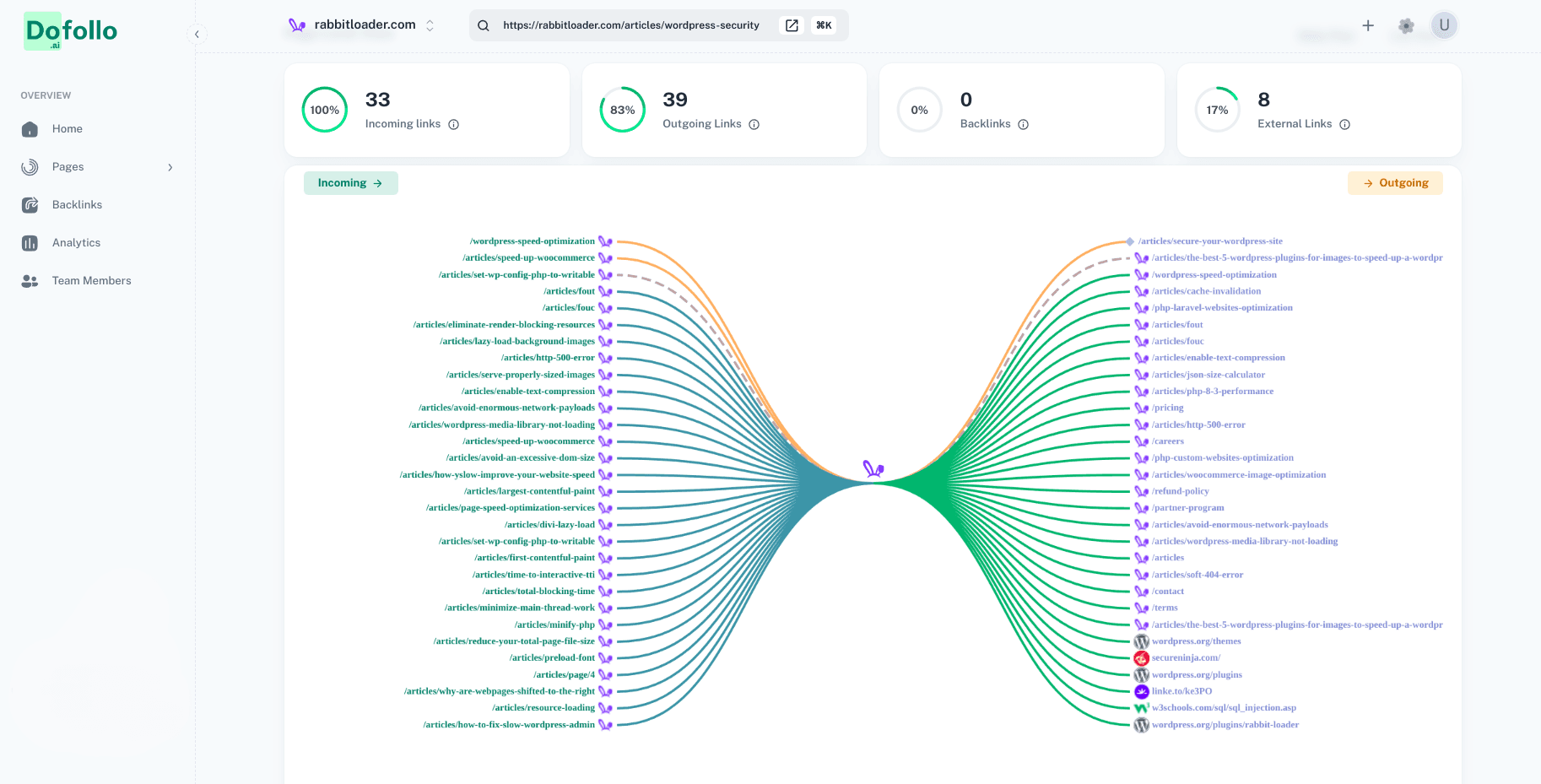Open the page URL in a new tab
The image size is (1541, 784).
[x=792, y=25]
